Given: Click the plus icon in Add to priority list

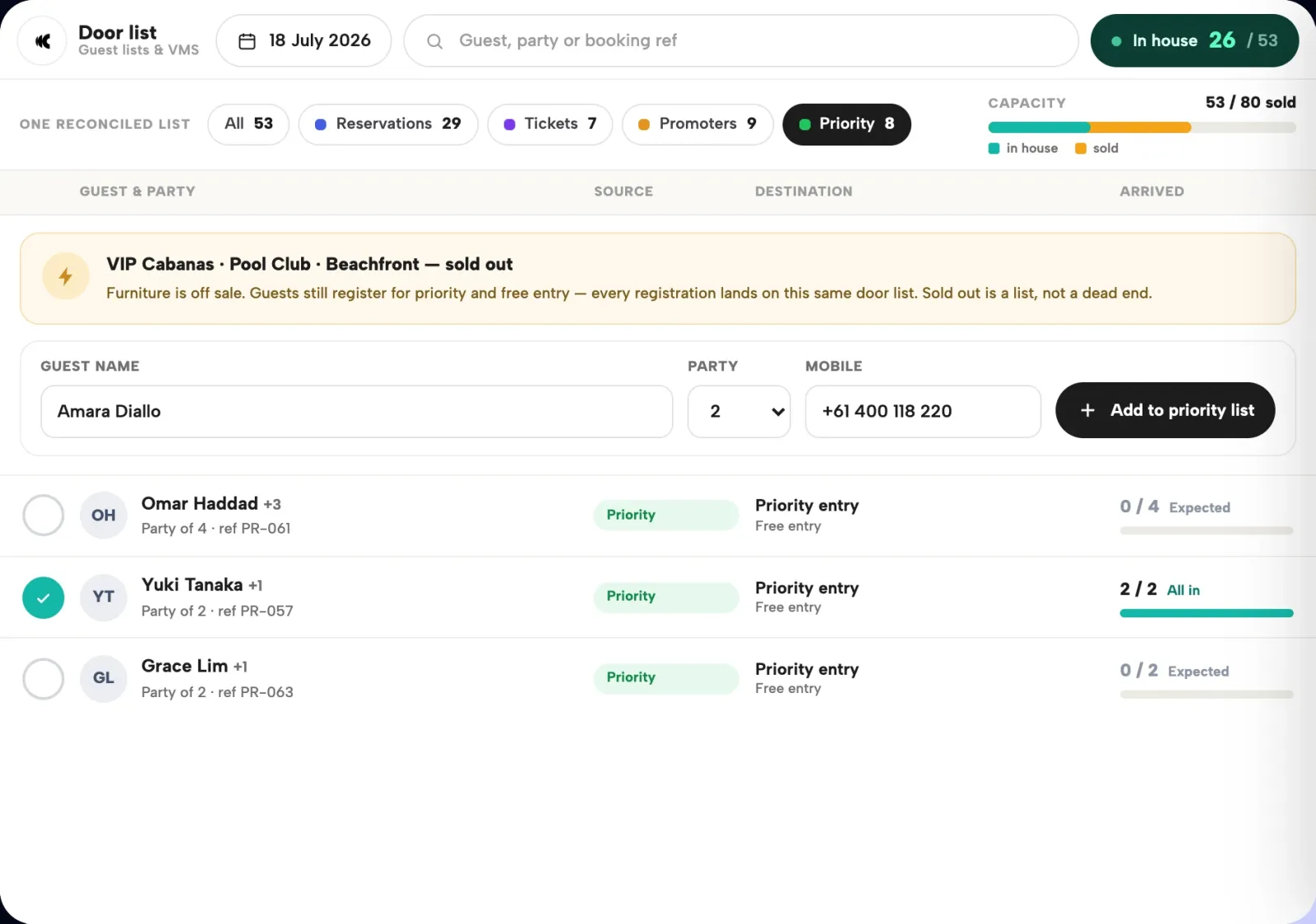Looking at the screenshot, I should (x=1087, y=410).
